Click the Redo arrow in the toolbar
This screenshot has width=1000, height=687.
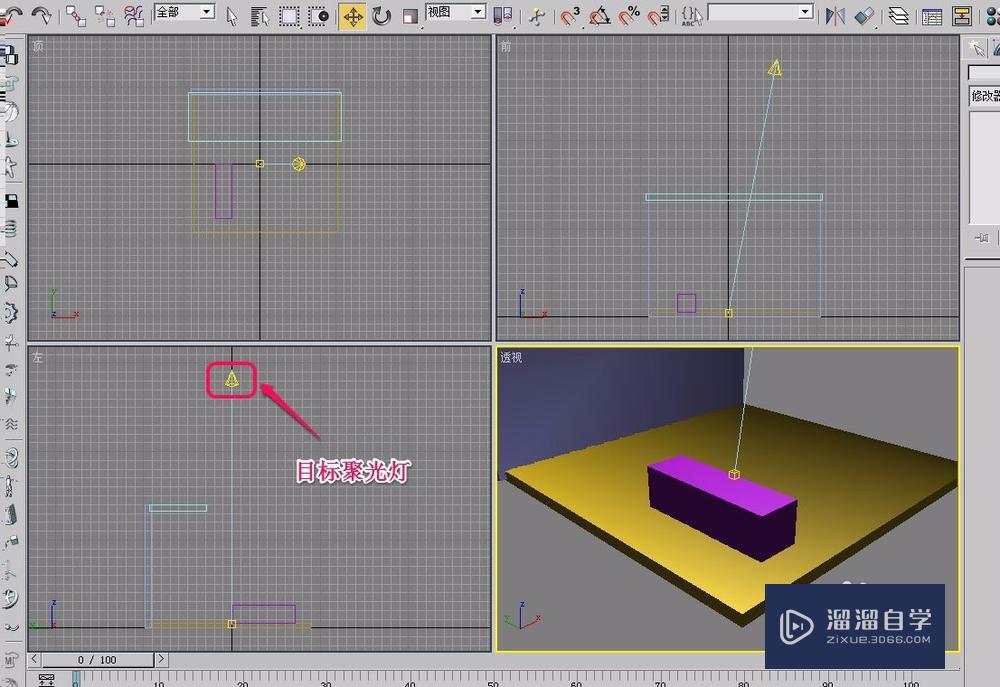[x=41, y=14]
